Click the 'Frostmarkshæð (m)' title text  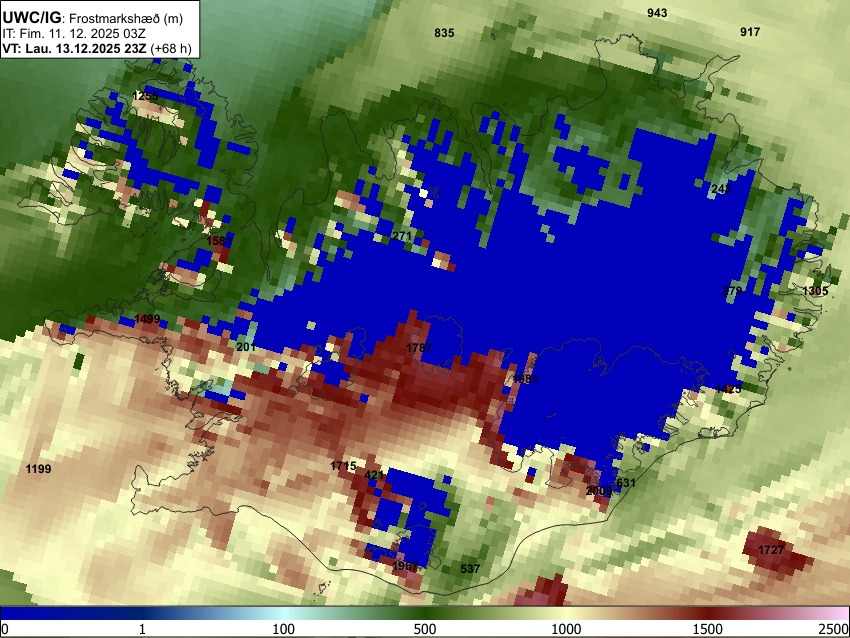[126, 18]
